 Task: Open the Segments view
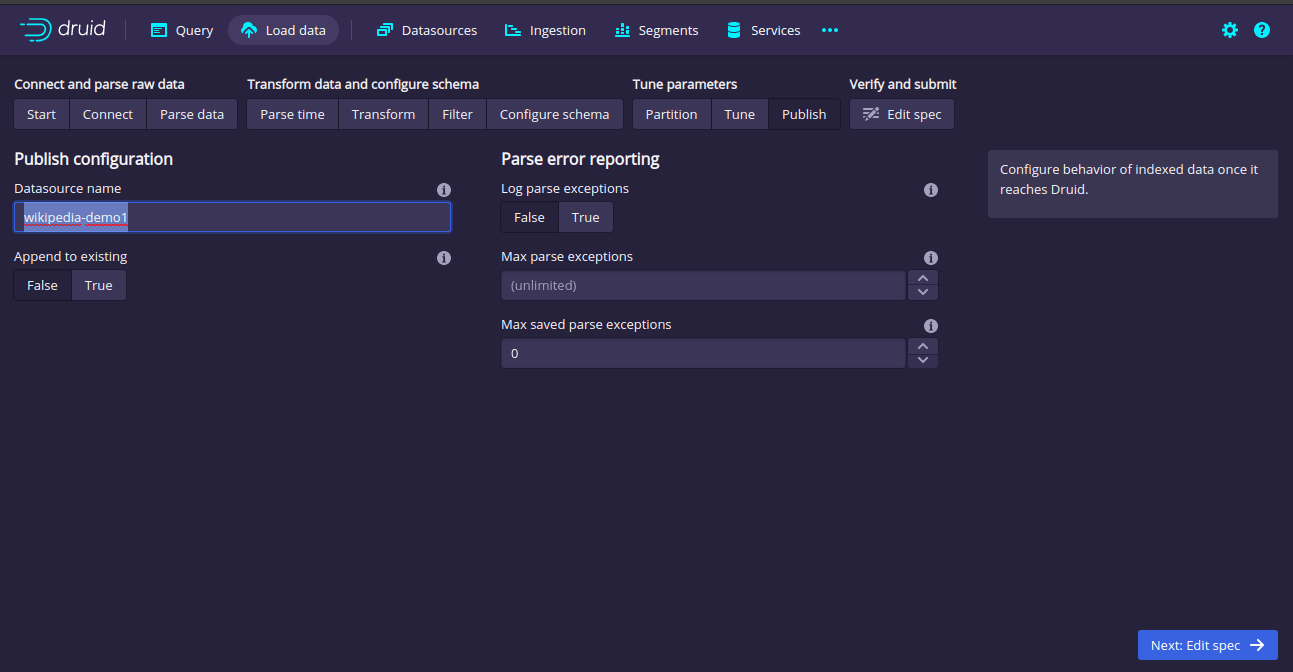(x=656, y=30)
